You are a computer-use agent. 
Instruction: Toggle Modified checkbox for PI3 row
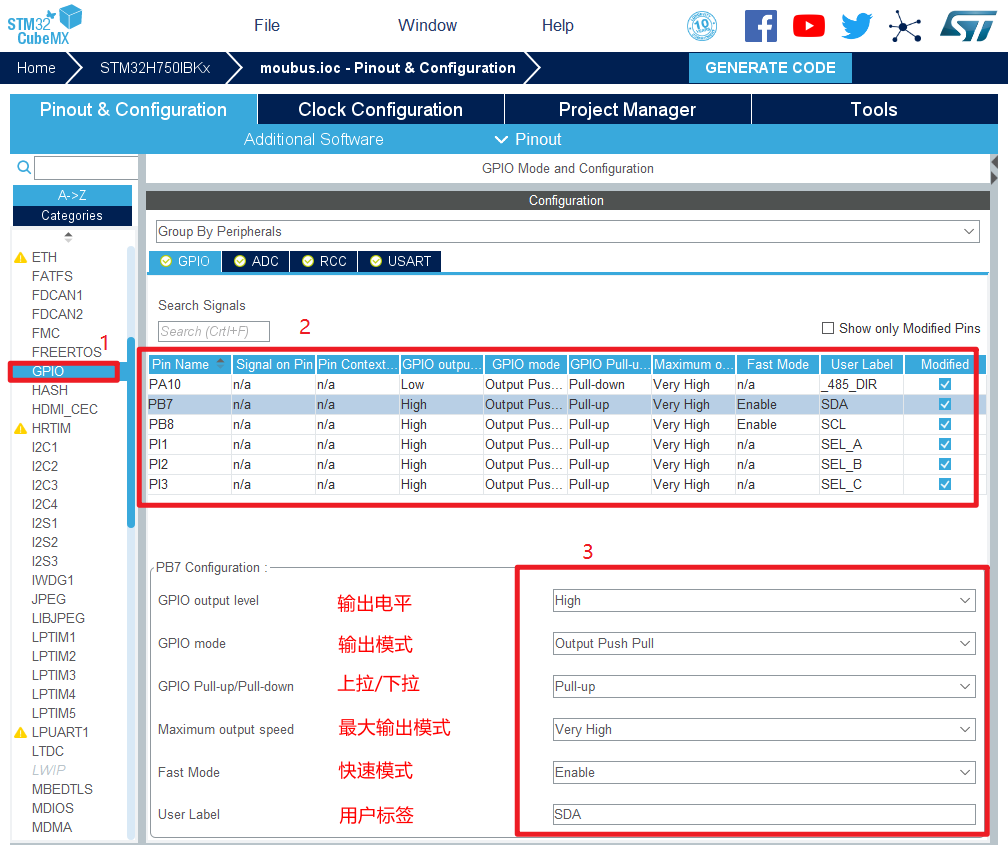tap(944, 484)
